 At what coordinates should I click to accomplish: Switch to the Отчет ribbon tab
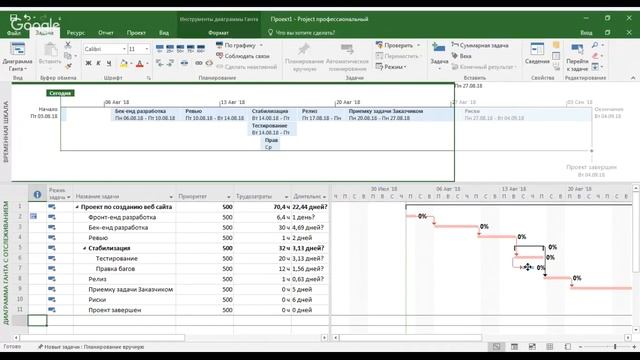(x=106, y=33)
